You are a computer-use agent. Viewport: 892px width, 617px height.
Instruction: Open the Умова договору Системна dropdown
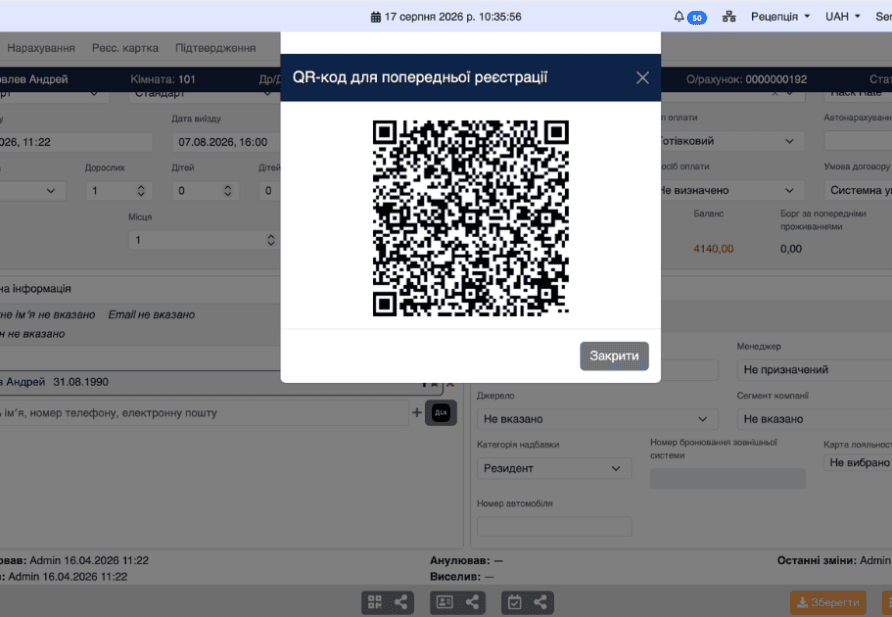click(858, 191)
